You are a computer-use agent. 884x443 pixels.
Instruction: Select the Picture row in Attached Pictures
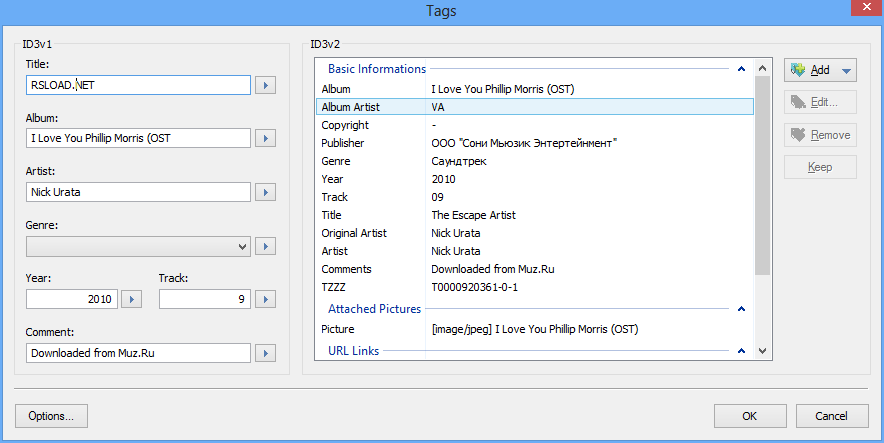pos(534,329)
